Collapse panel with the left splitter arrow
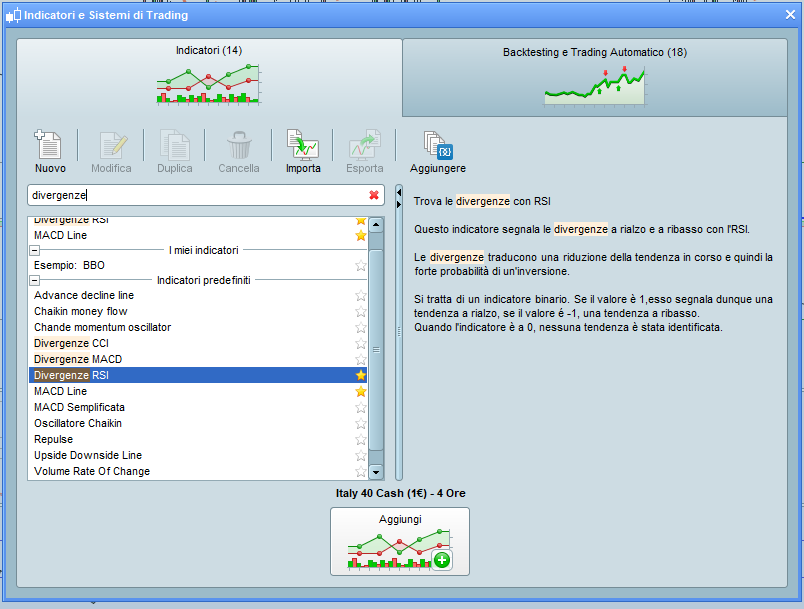The image size is (804, 609). (x=399, y=193)
